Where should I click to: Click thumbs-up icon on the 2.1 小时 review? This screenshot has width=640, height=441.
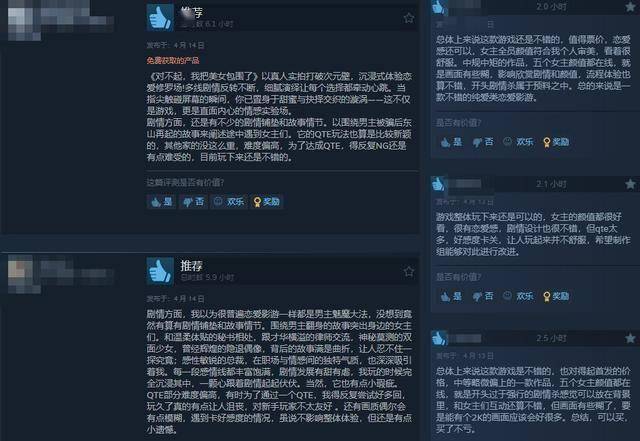tap(439, 184)
